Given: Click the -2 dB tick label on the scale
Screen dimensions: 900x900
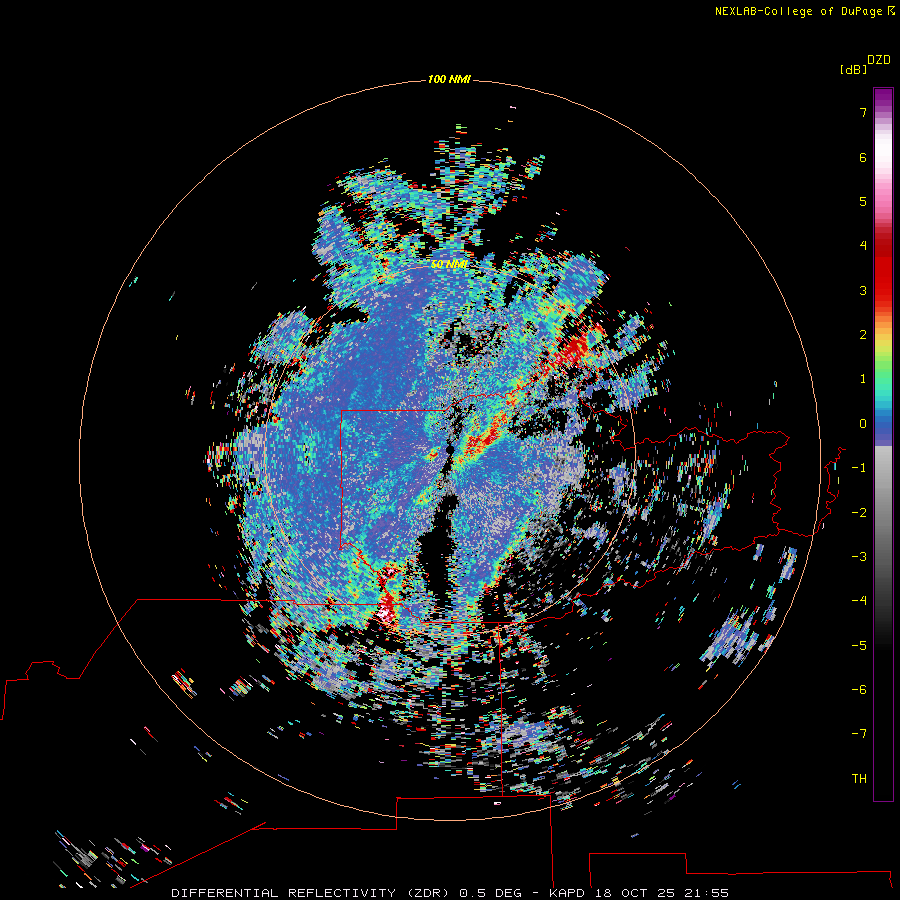Looking at the screenshot, I should click(859, 513).
